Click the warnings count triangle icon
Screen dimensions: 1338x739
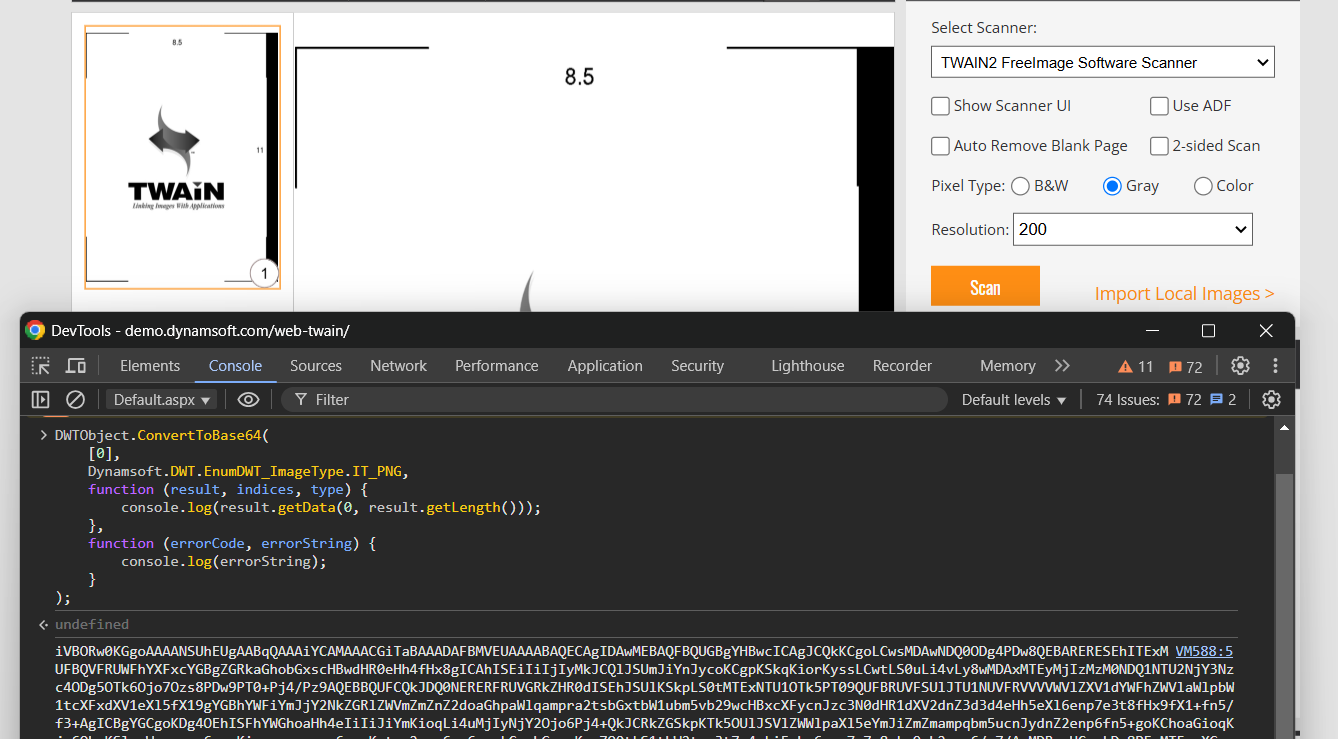coord(1126,367)
